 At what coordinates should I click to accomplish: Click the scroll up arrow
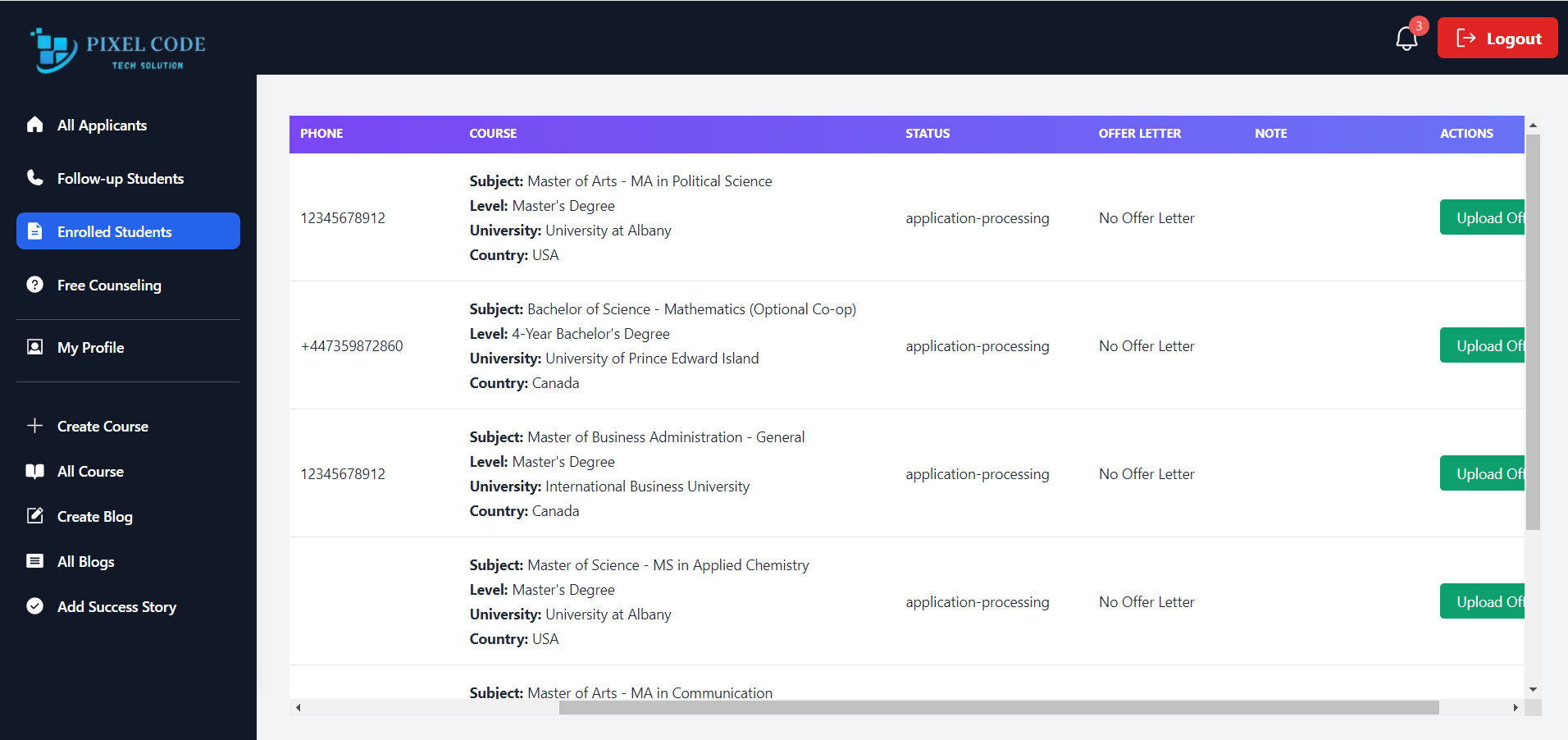[1533, 126]
